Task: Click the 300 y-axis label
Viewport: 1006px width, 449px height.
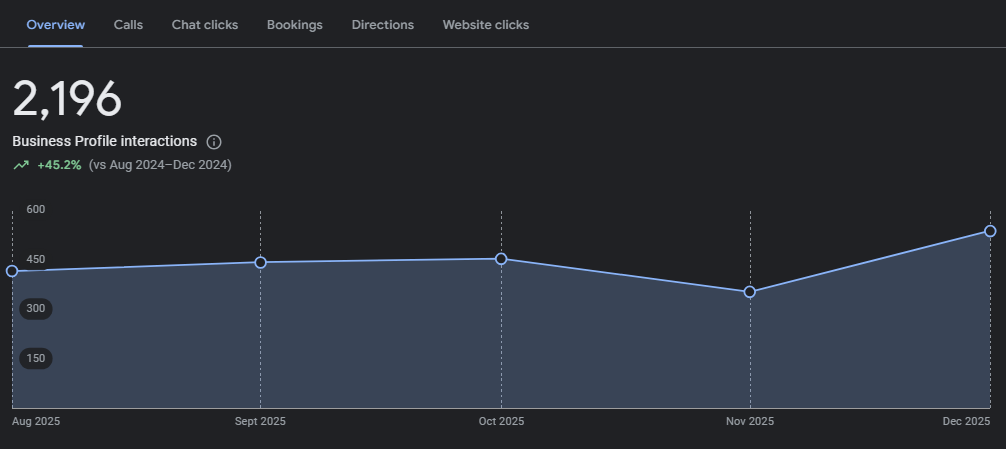Action: pyautogui.click(x=36, y=309)
